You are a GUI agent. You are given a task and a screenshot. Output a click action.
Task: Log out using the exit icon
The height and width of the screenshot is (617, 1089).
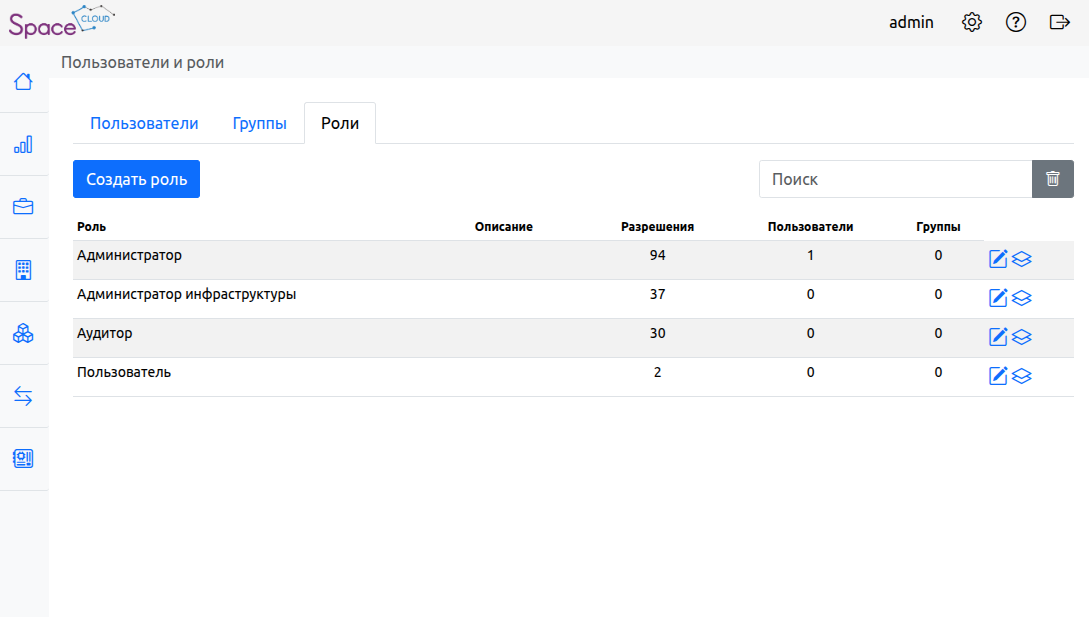click(x=1060, y=22)
